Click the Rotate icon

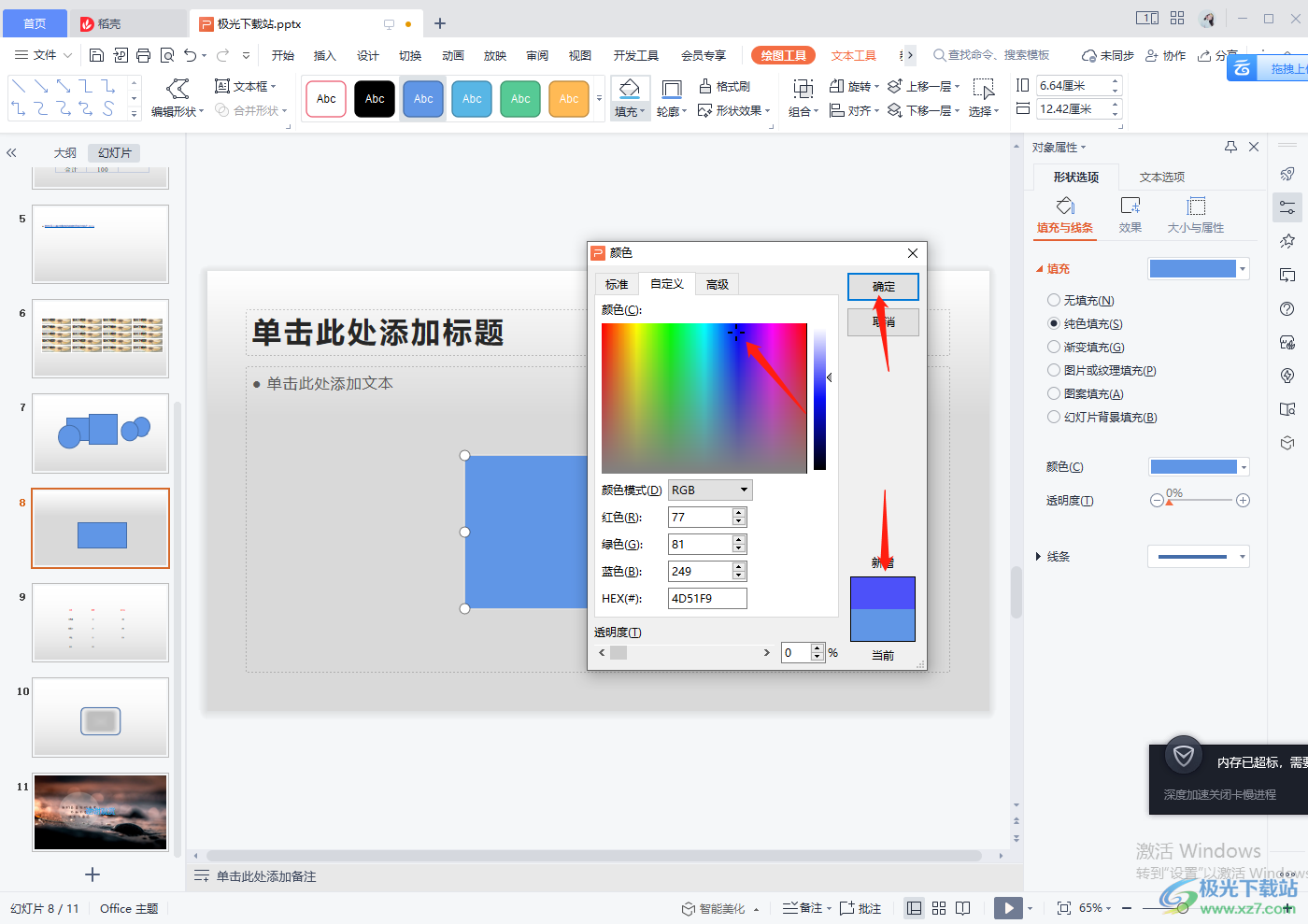point(837,86)
